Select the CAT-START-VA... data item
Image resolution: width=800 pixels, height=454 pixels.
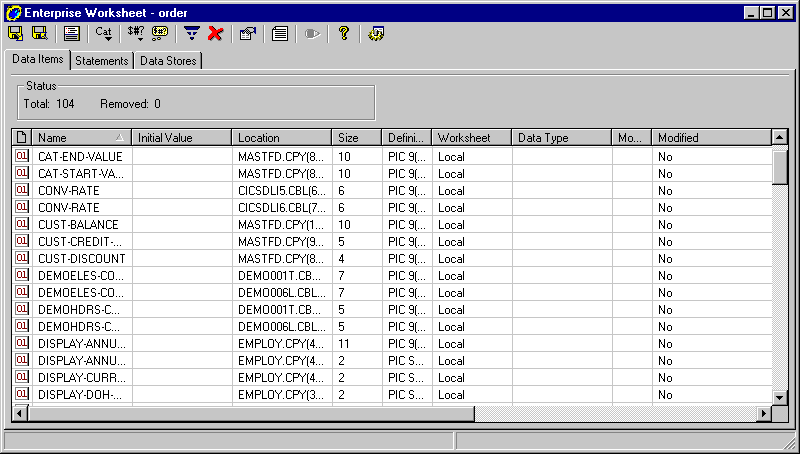(x=81, y=174)
